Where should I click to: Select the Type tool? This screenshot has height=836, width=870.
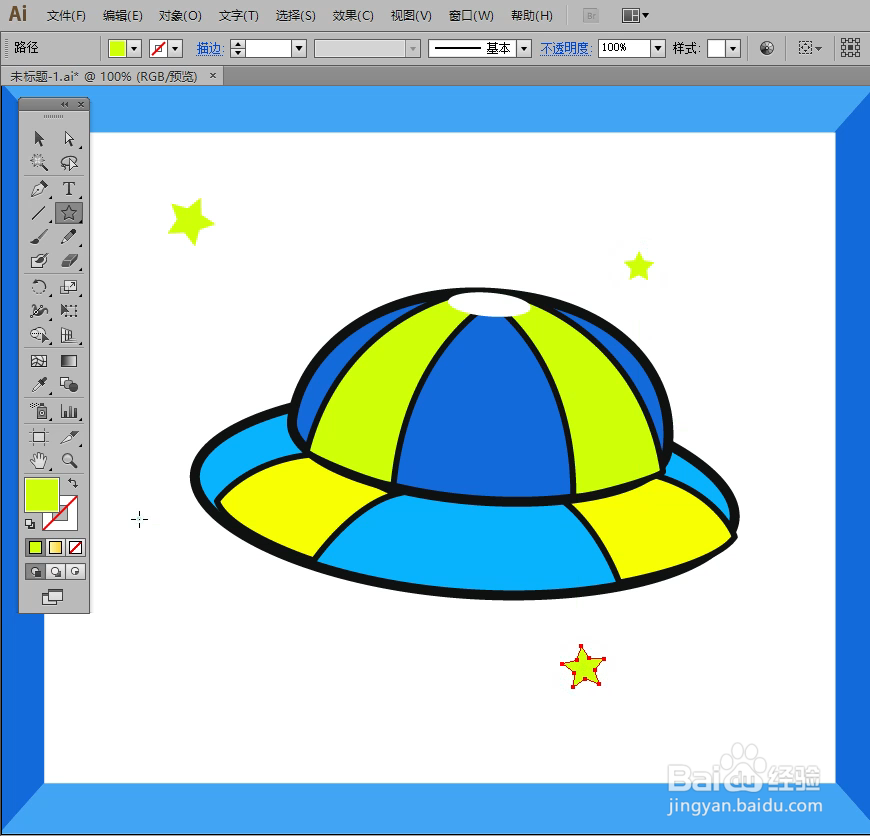69,189
